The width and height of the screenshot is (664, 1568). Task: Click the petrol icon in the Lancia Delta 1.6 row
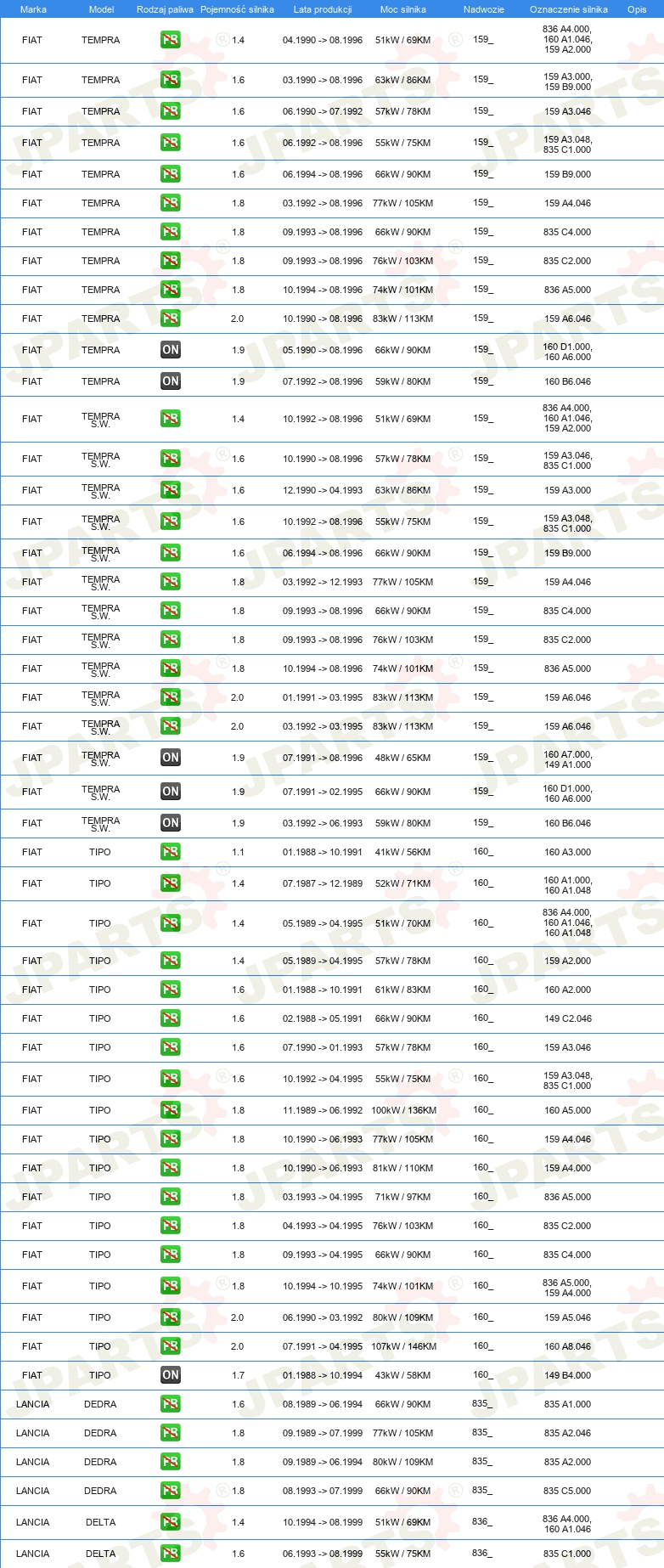(x=171, y=1554)
